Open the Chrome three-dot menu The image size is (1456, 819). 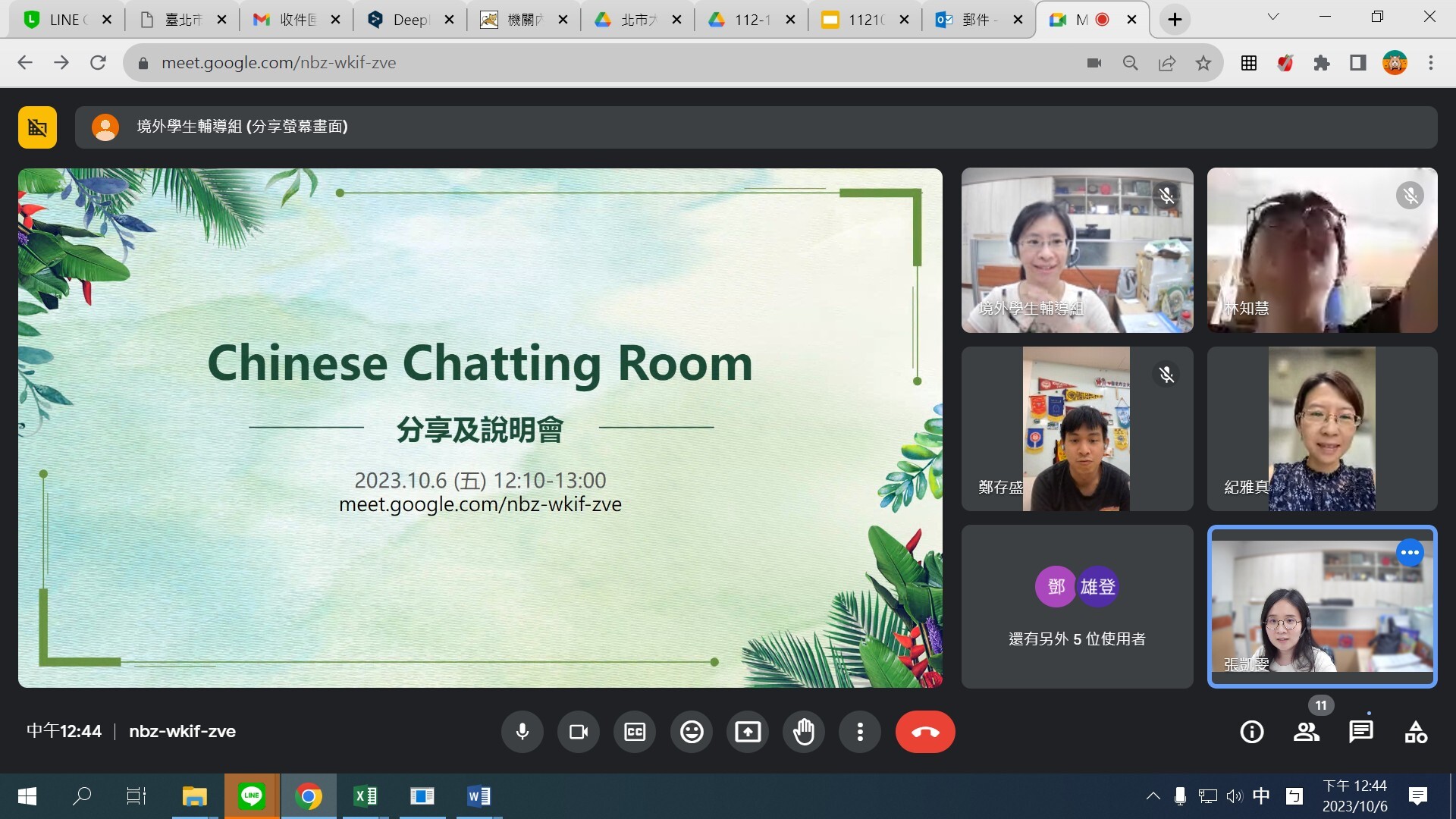coord(1431,63)
